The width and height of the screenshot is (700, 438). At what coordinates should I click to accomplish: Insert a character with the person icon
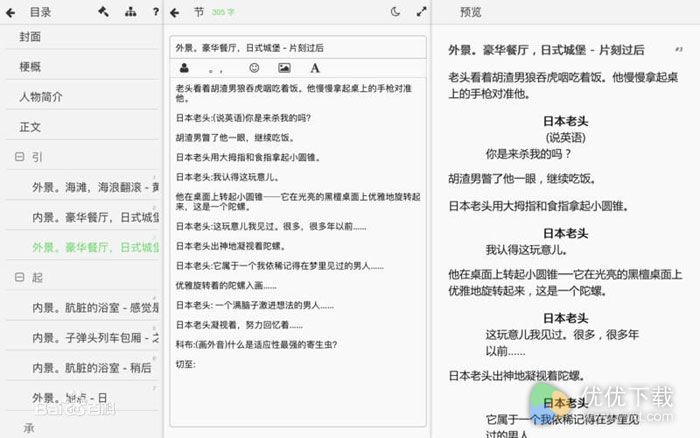point(184,68)
